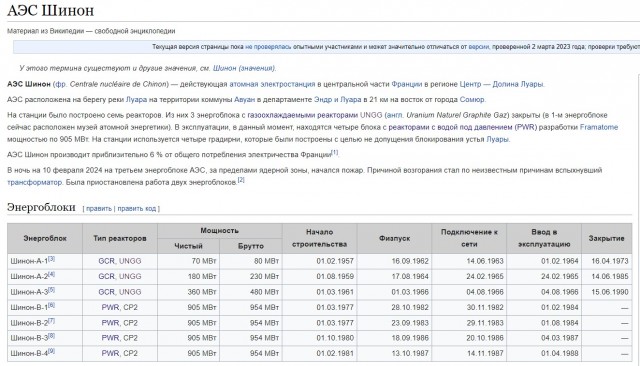Open PWR link in Шинон-В-1 row
This screenshot has width=640, height=366.
click(x=110, y=308)
